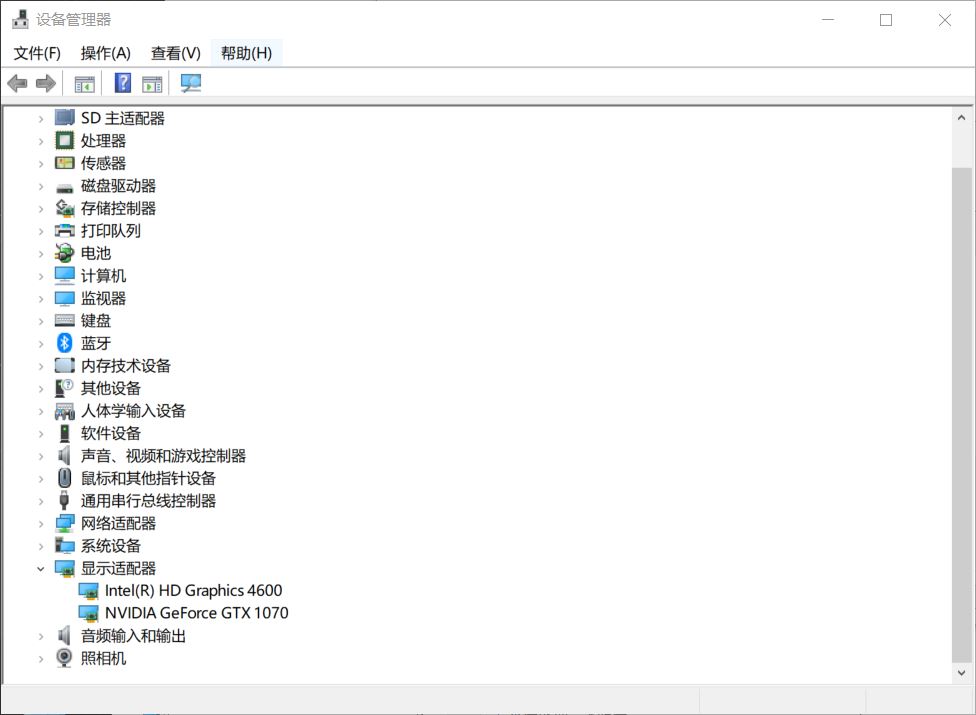Toggle the console tree pane icon
Screen dimensions: 976x715
coord(85,83)
